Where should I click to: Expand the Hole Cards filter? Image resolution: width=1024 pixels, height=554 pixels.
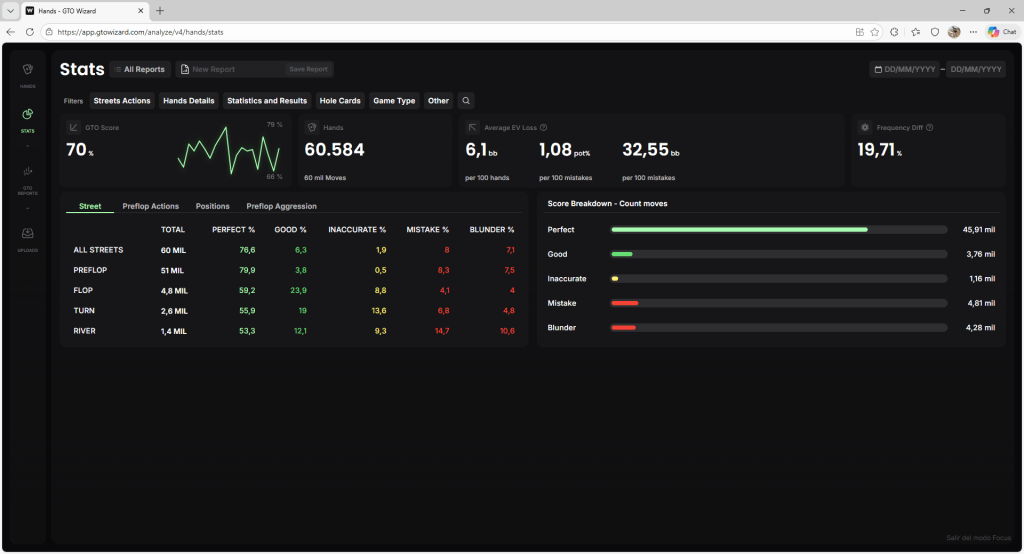pyautogui.click(x=340, y=101)
